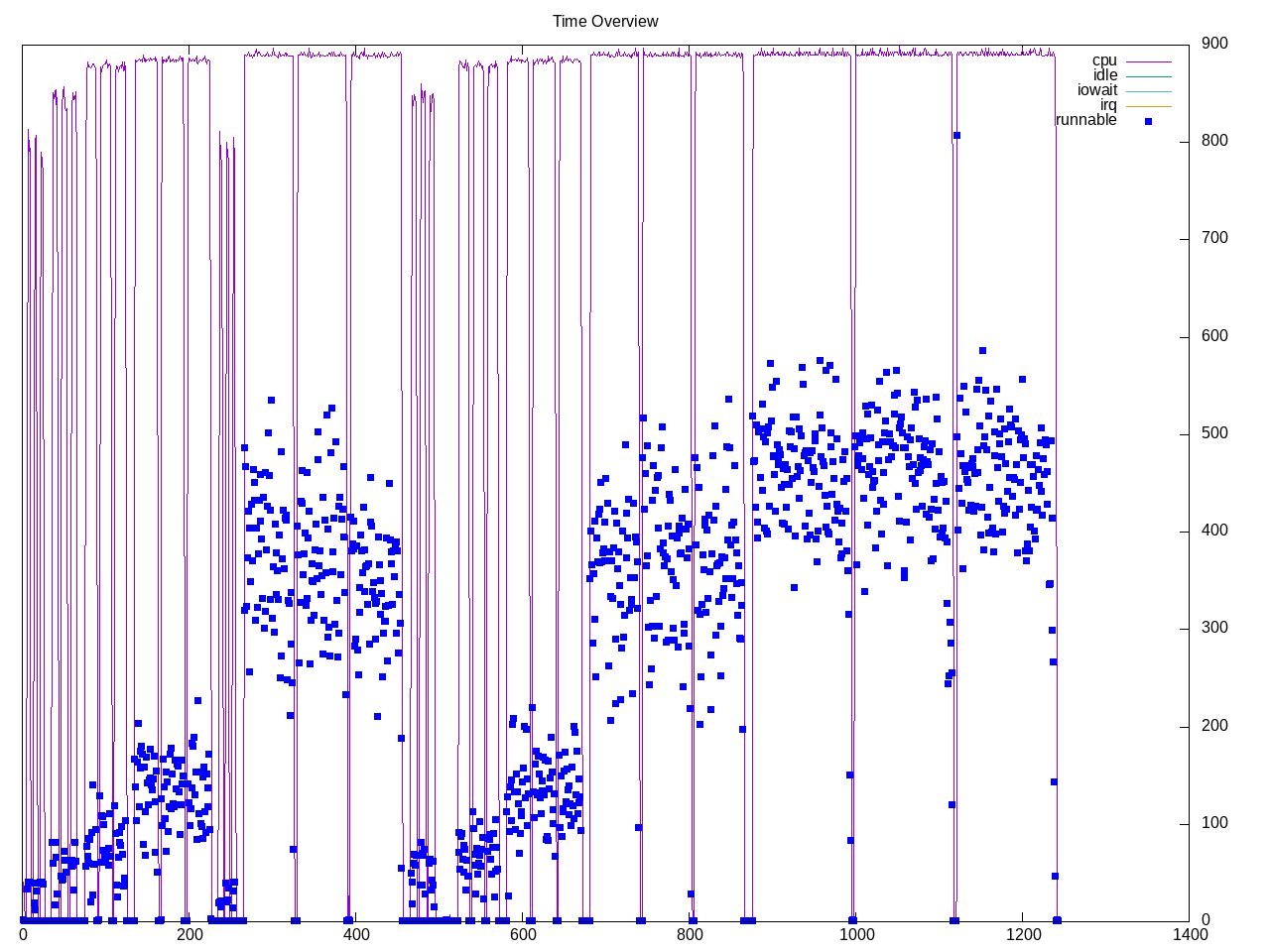1270x952 pixels.
Task: Click the 100 tick label on y-axis
Action: (x=1214, y=823)
